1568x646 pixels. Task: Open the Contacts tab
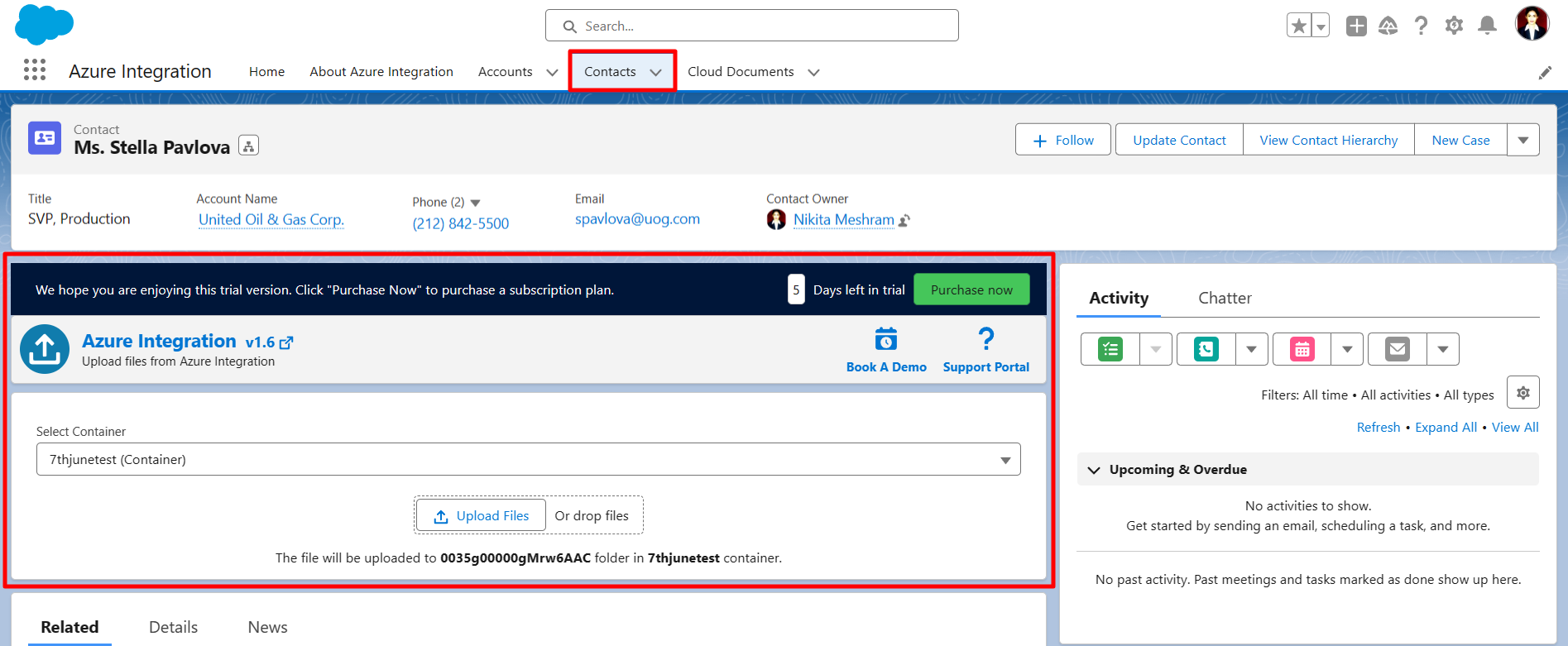(610, 72)
